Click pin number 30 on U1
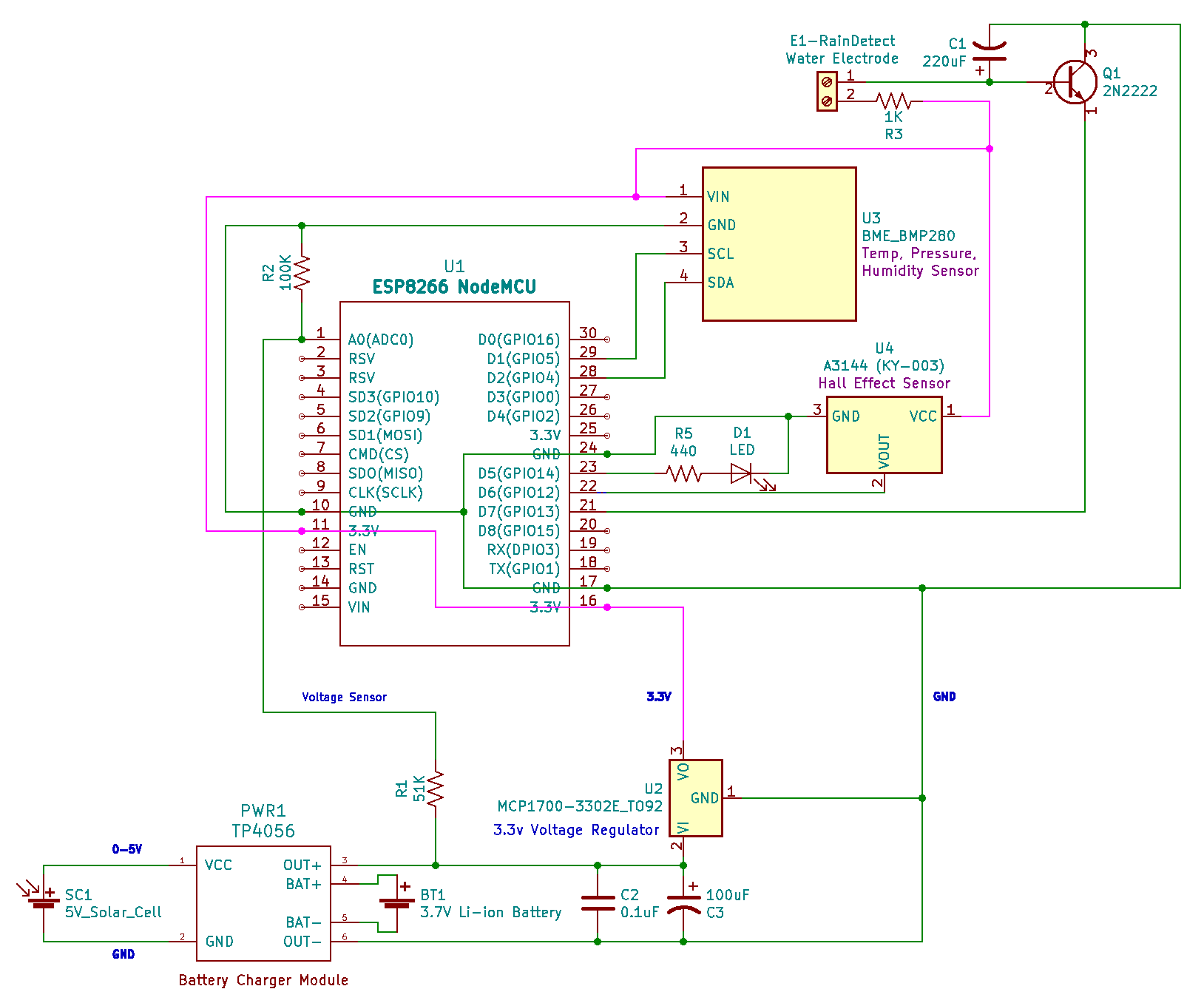The height and width of the screenshot is (1006, 1204). point(588,333)
